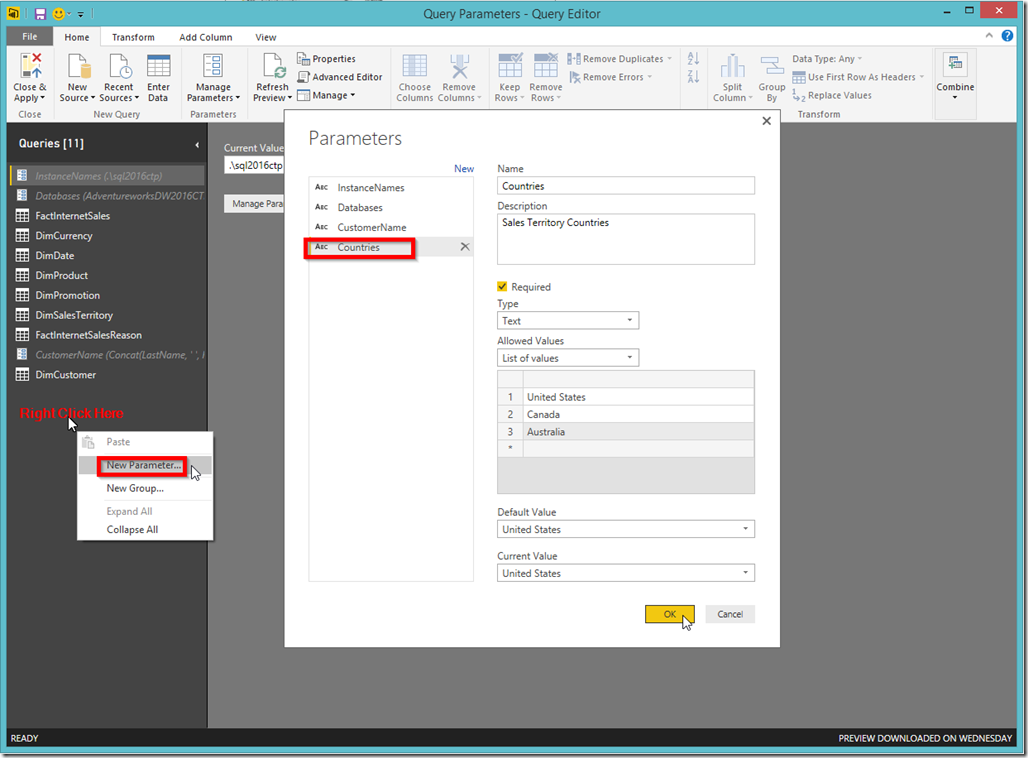Click the smiley feedback icon

[59, 14]
